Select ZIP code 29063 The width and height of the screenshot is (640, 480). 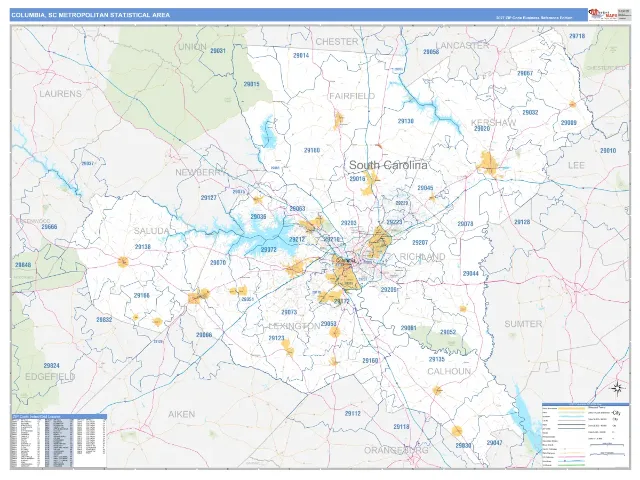click(x=297, y=209)
